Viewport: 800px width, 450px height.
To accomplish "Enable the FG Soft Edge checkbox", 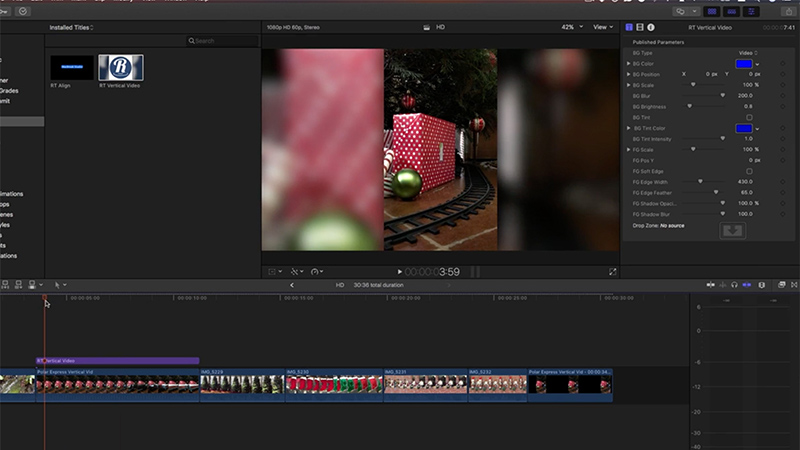I will click(x=749, y=171).
